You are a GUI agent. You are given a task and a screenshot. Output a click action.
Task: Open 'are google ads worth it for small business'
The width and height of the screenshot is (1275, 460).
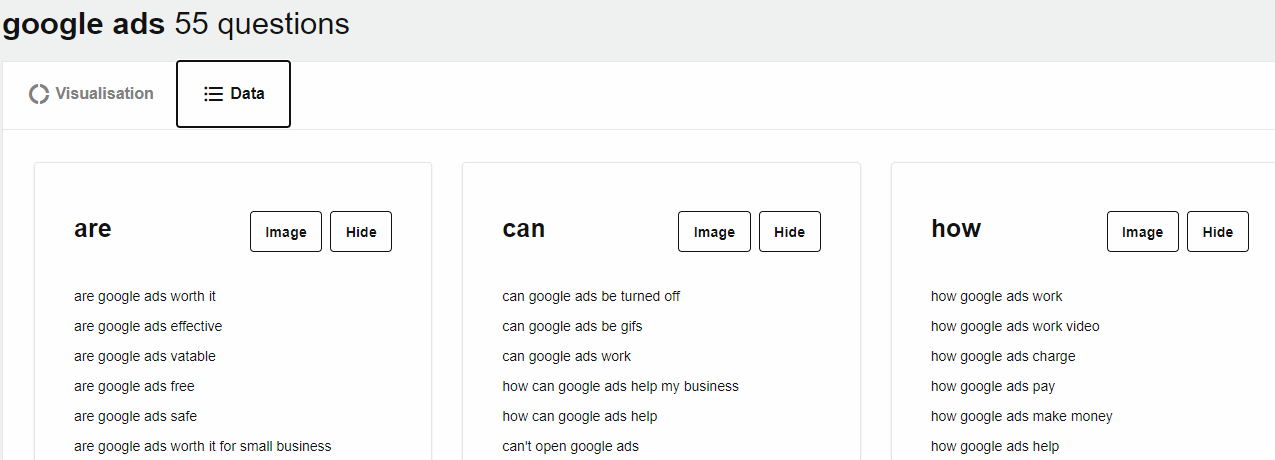pyautogui.click(x=203, y=446)
